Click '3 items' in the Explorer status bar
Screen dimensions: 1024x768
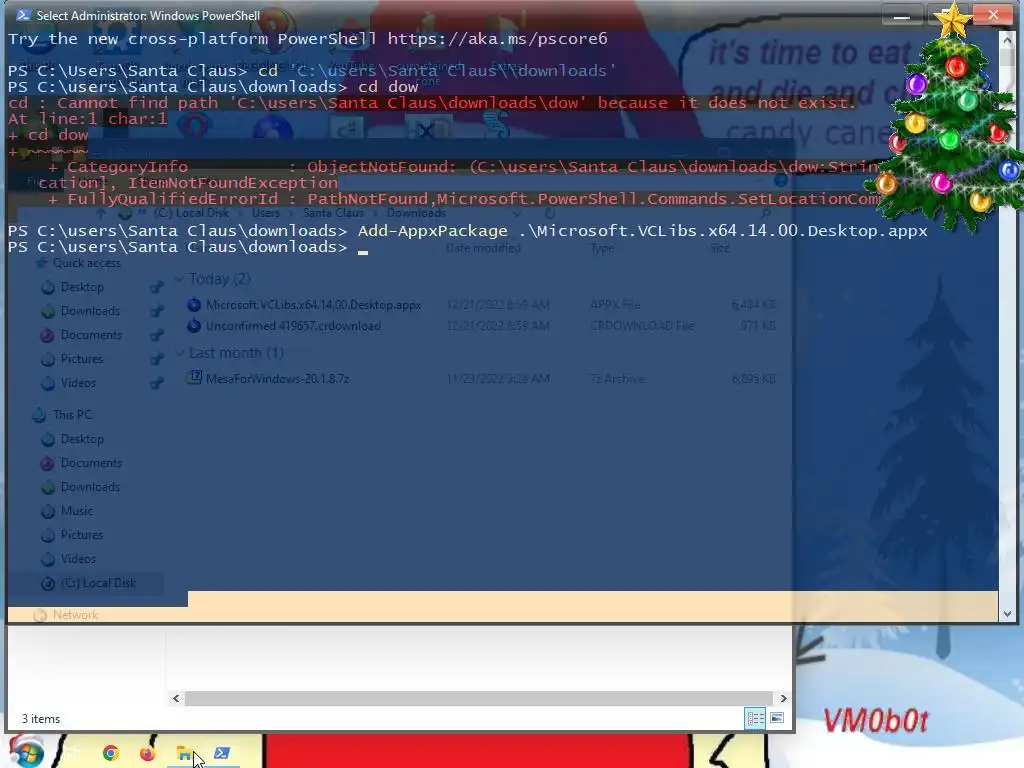click(40, 719)
